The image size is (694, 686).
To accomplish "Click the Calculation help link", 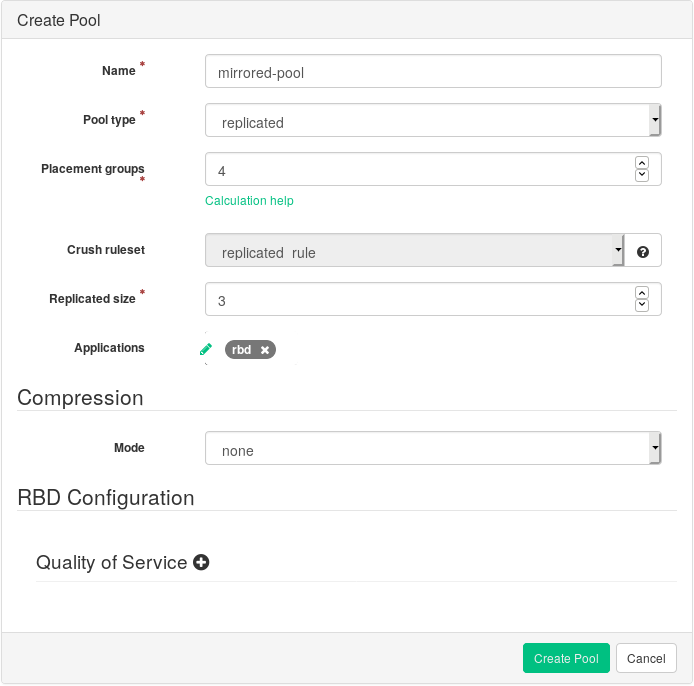I will pos(249,201).
